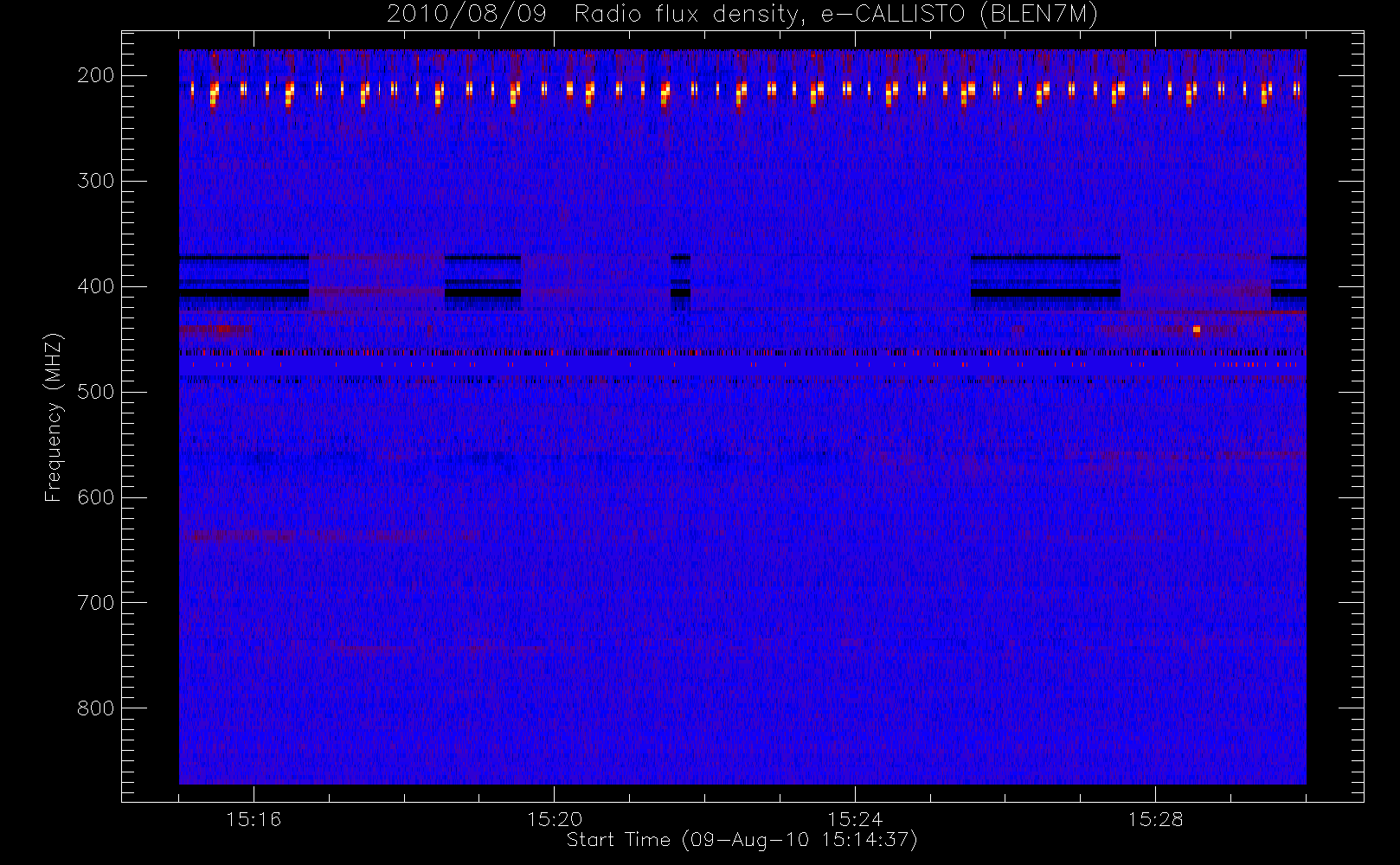This screenshot has width=1400, height=865.
Task: Click the "800" frequency tick label
Action: pyautogui.click(x=95, y=708)
